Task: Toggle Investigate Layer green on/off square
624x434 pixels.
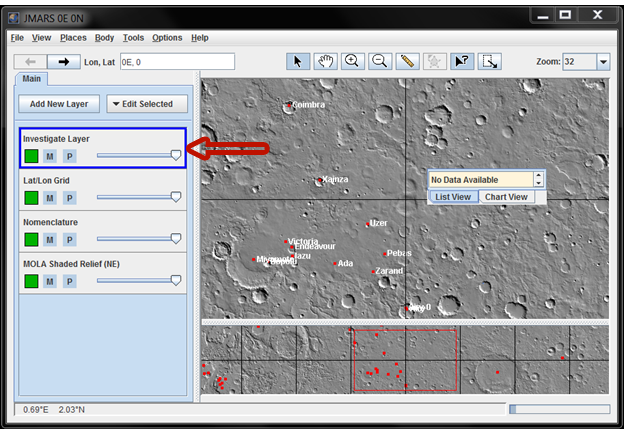Action: click(x=31, y=156)
